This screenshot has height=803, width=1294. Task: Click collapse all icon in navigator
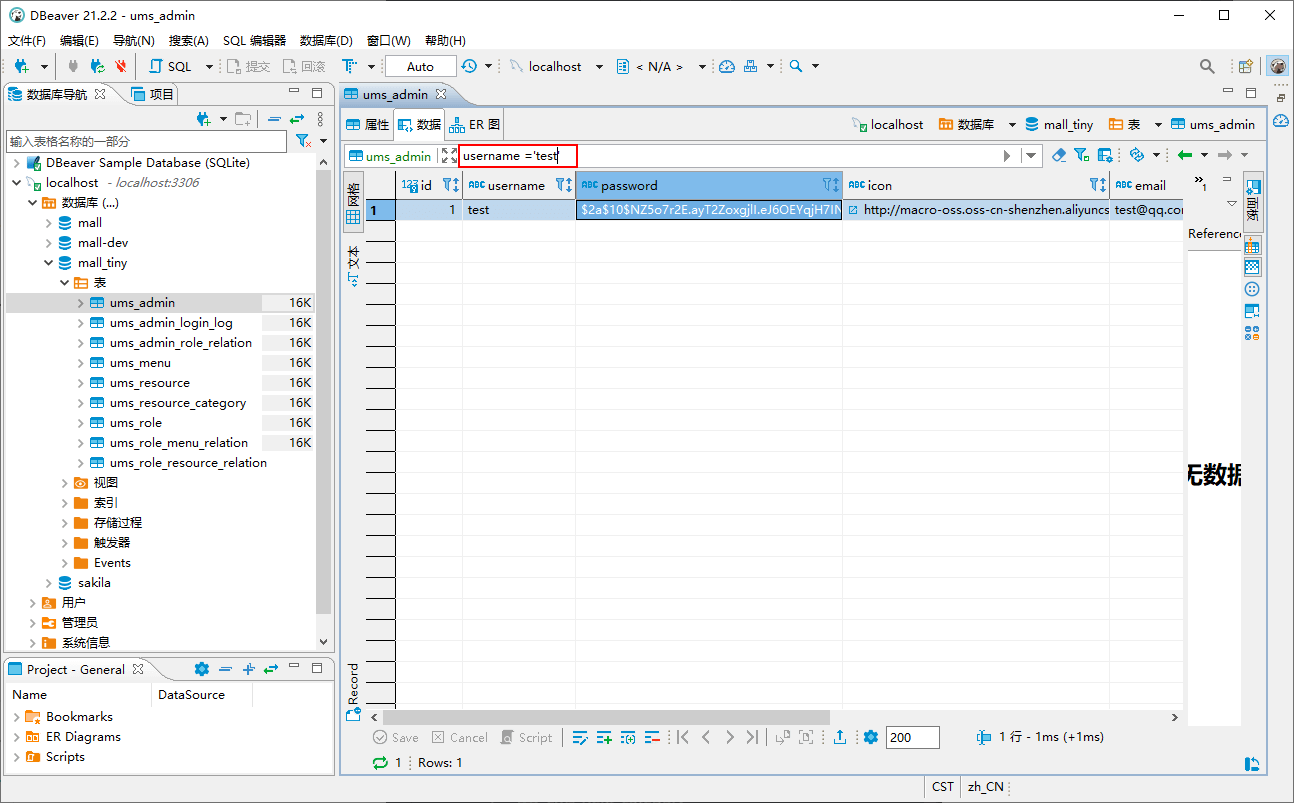tap(274, 119)
